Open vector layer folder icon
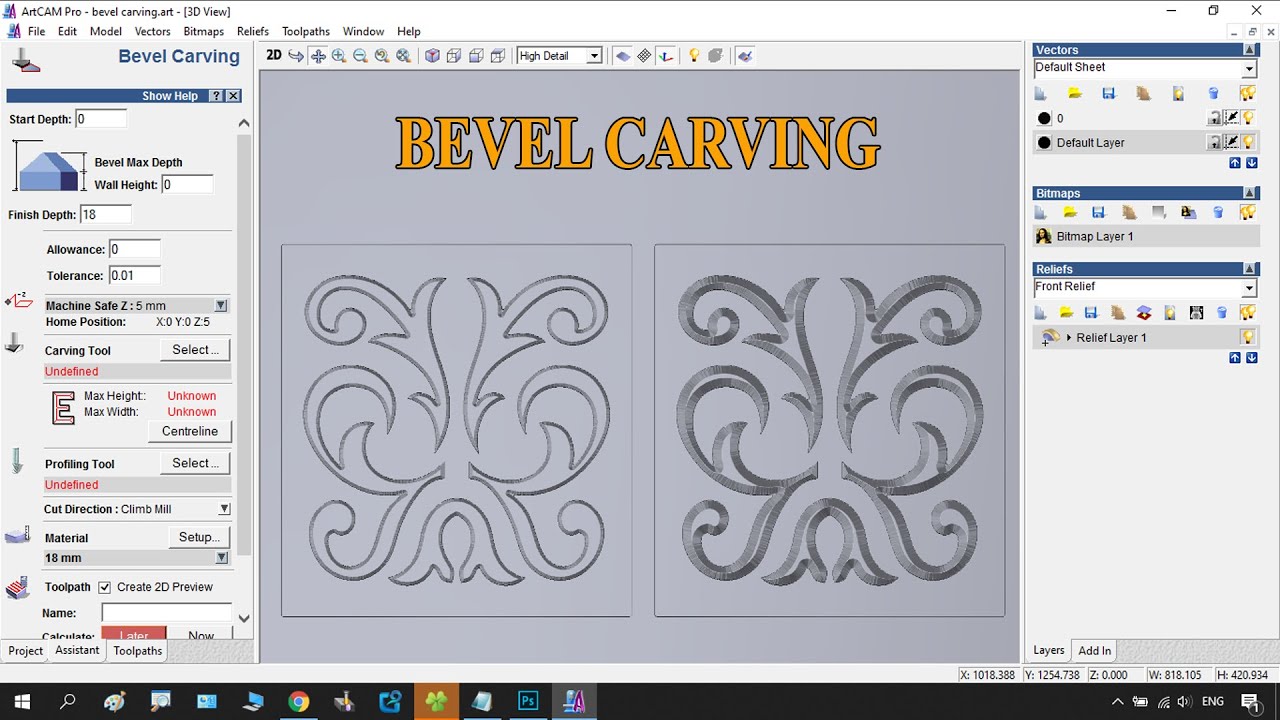The height and width of the screenshot is (720, 1280). pos(1075,93)
